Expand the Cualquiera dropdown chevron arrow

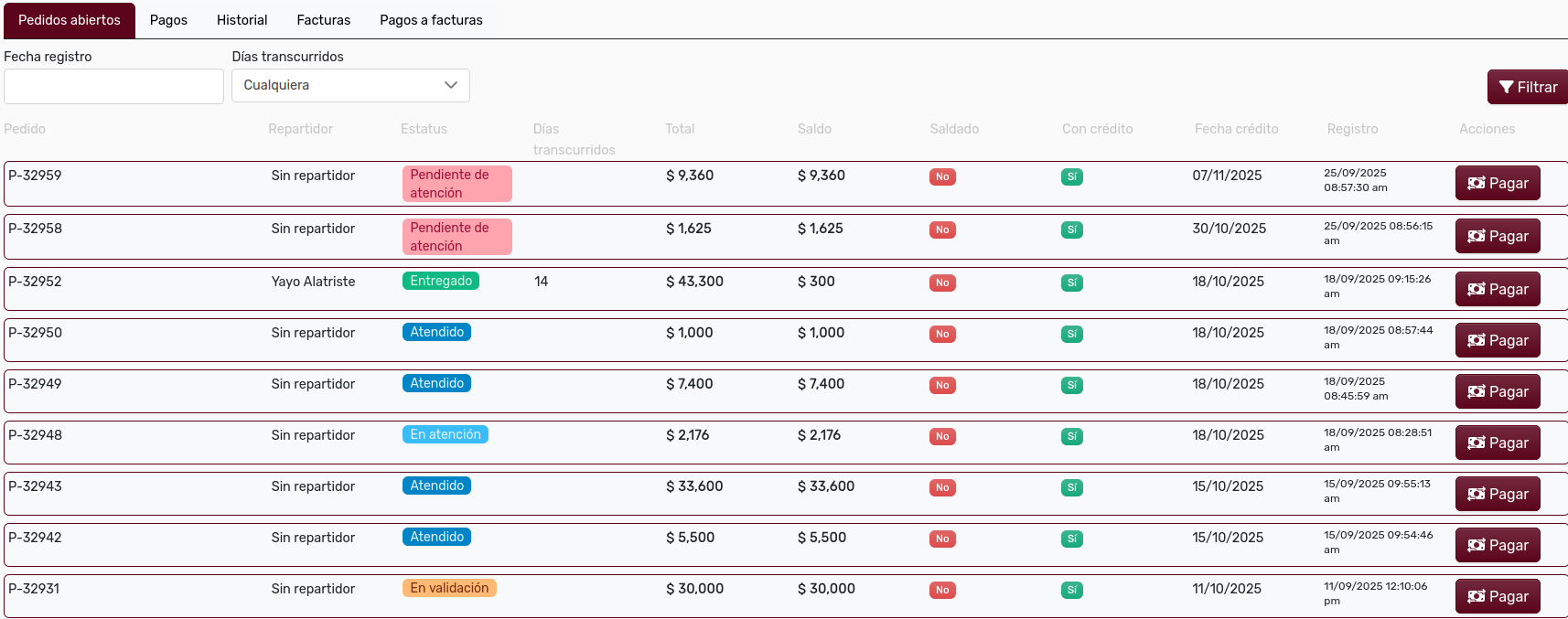[450, 85]
